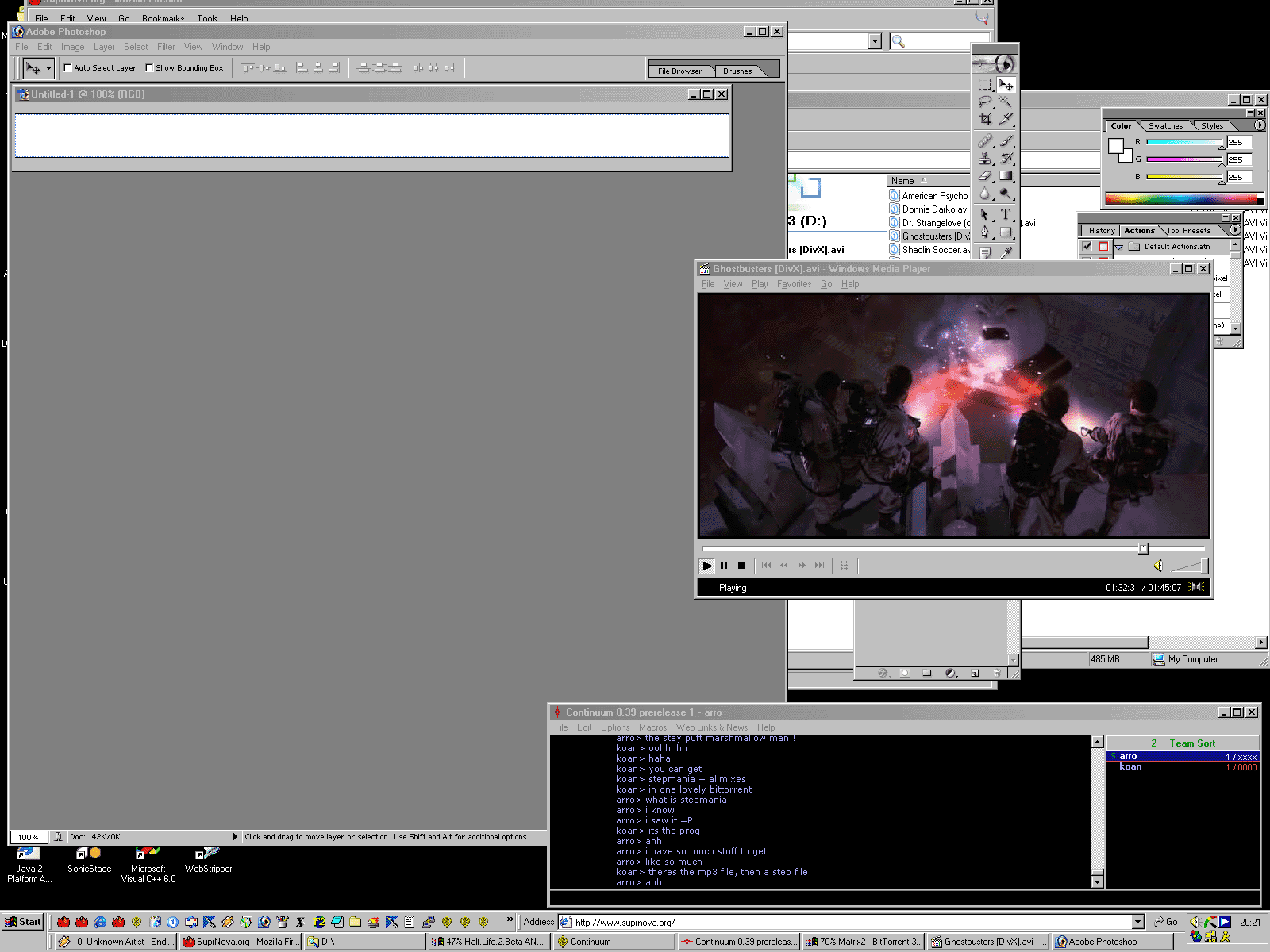Select the Clone Stamp tool
This screenshot has width=1270, height=952.
coord(985,159)
